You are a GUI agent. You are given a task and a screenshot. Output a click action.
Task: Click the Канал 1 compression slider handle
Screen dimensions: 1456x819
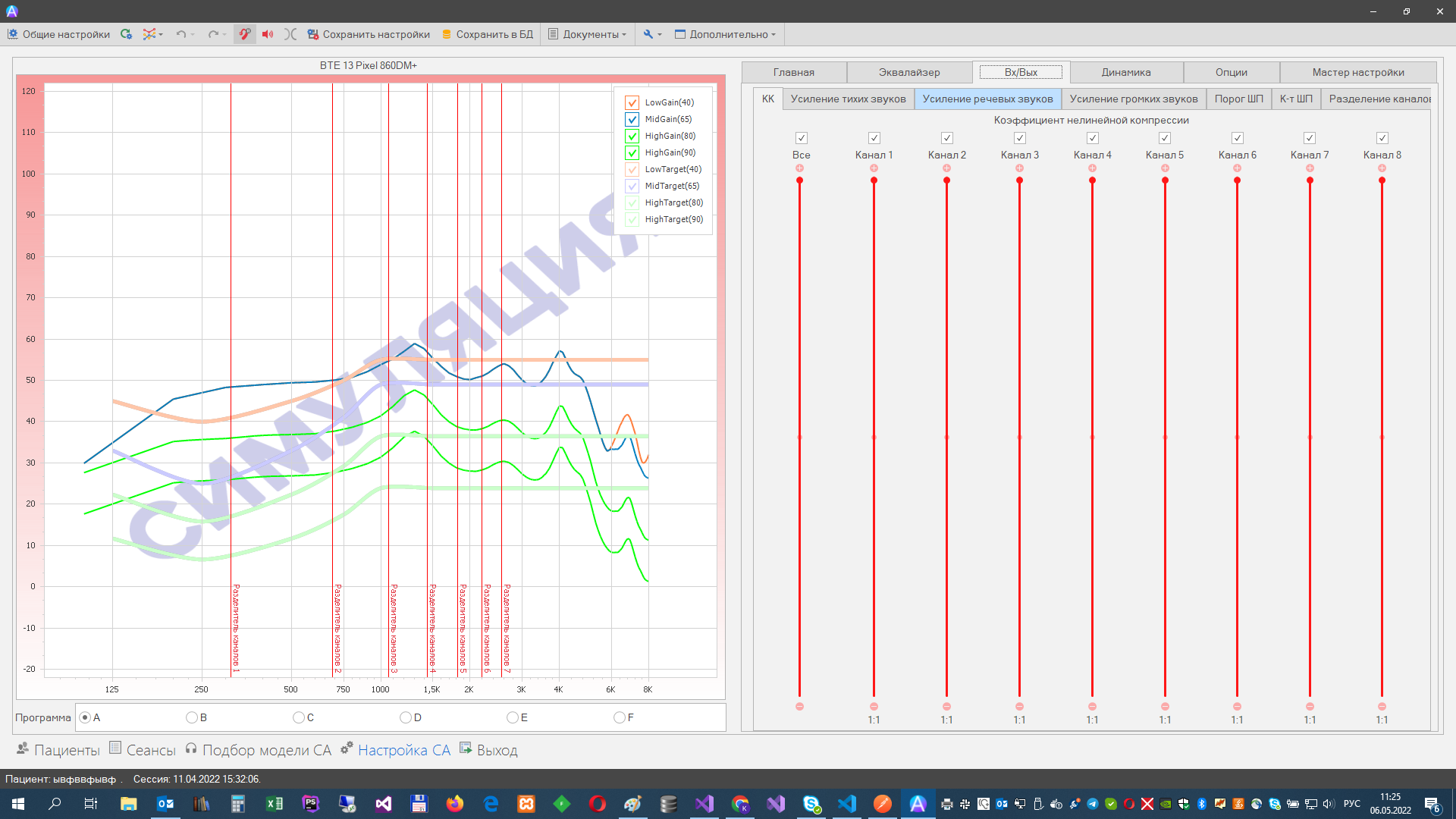click(x=874, y=180)
